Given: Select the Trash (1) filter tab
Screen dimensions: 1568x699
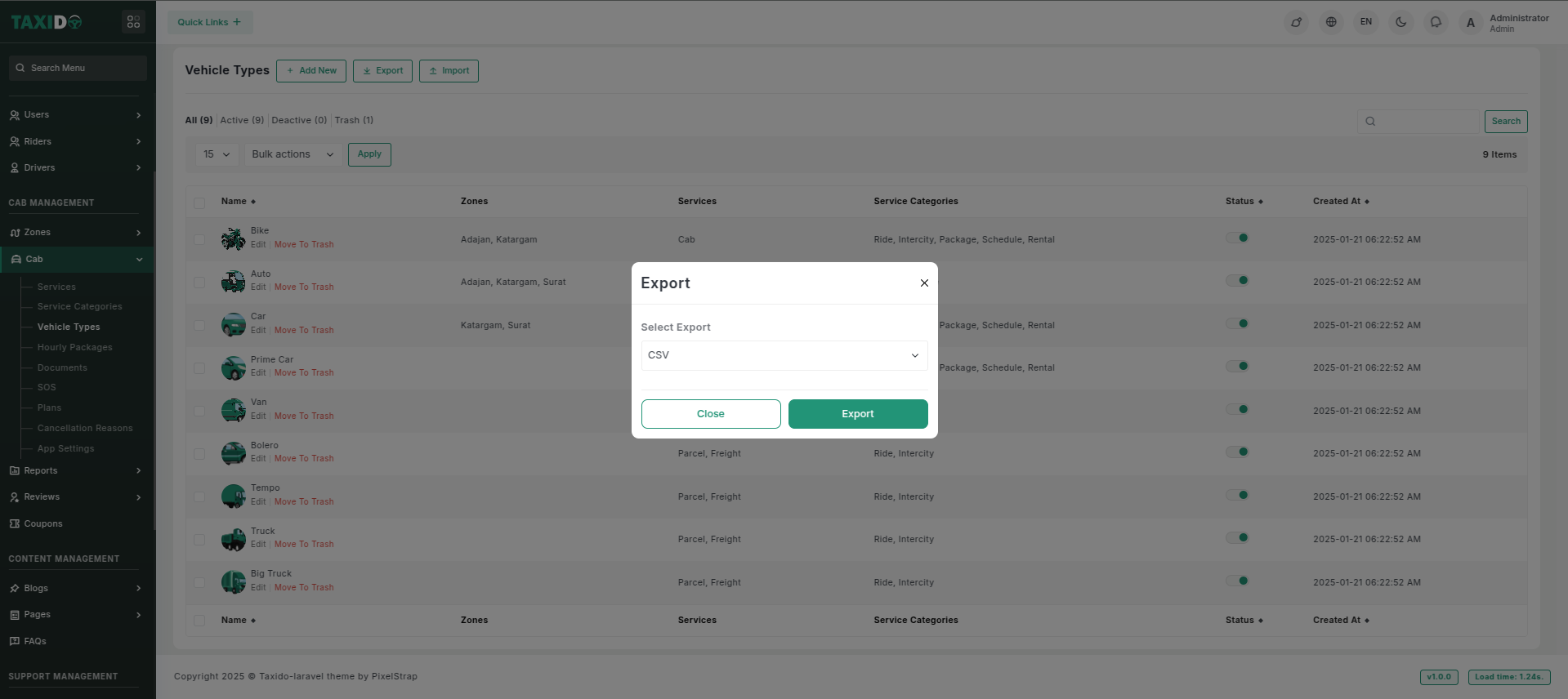Looking at the screenshot, I should [354, 120].
